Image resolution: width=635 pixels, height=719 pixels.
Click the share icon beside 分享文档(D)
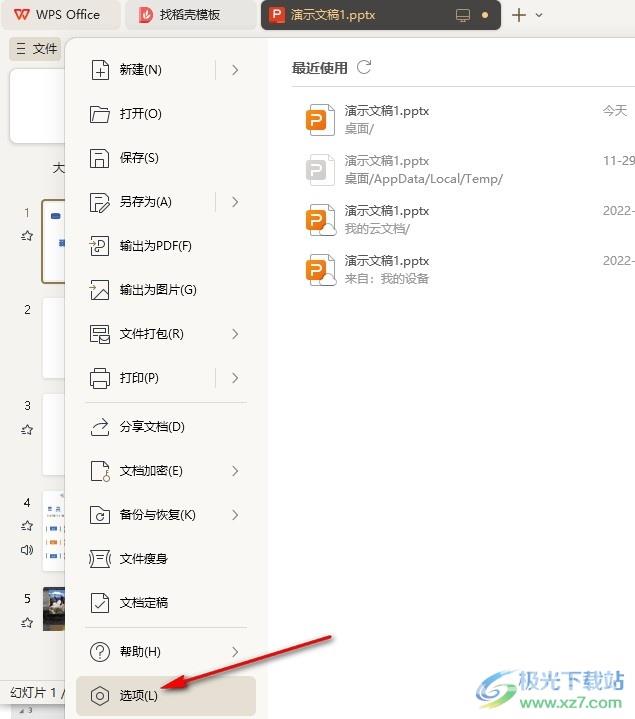coord(99,427)
